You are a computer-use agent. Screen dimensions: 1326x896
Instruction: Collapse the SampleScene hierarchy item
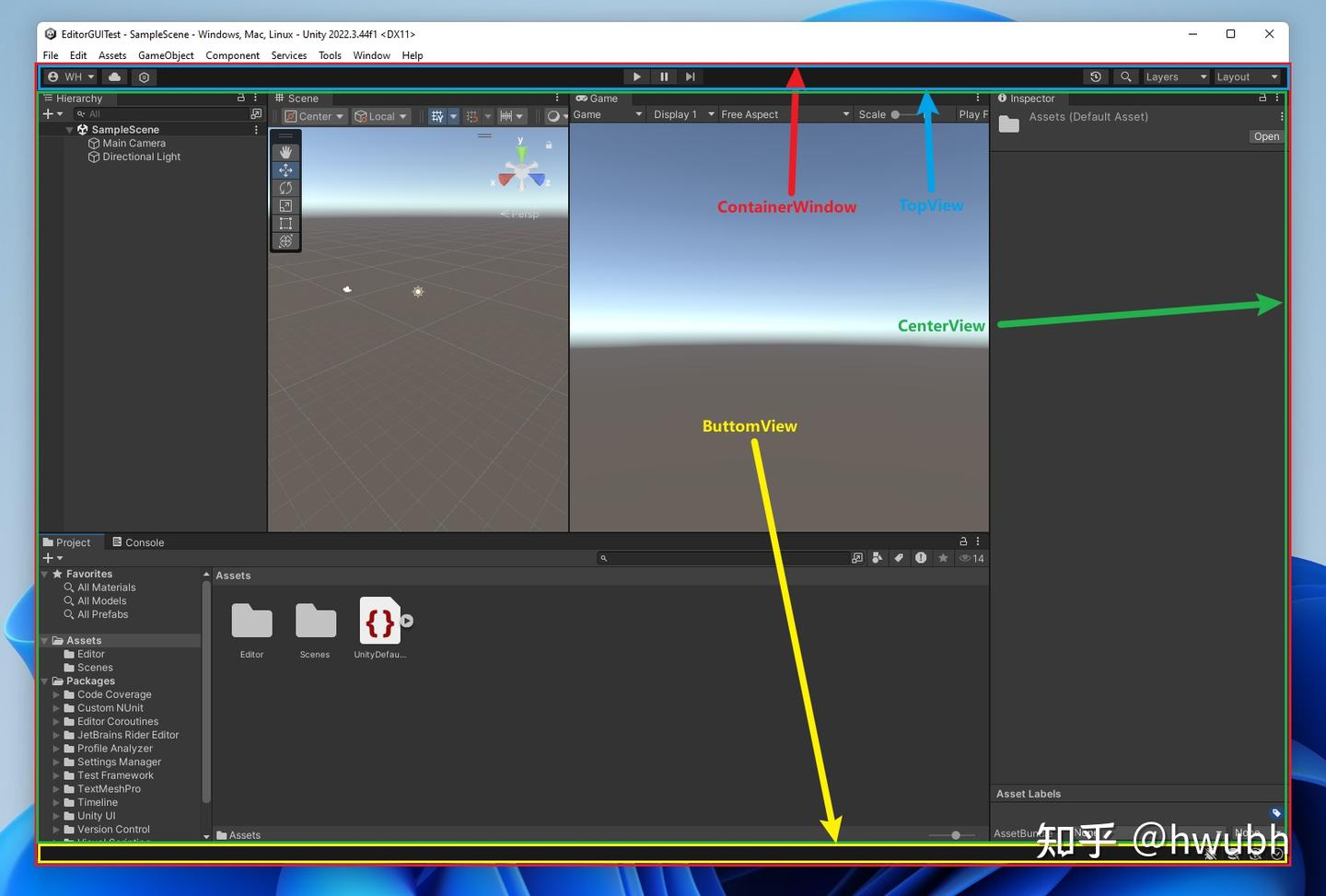pyautogui.click(x=69, y=129)
